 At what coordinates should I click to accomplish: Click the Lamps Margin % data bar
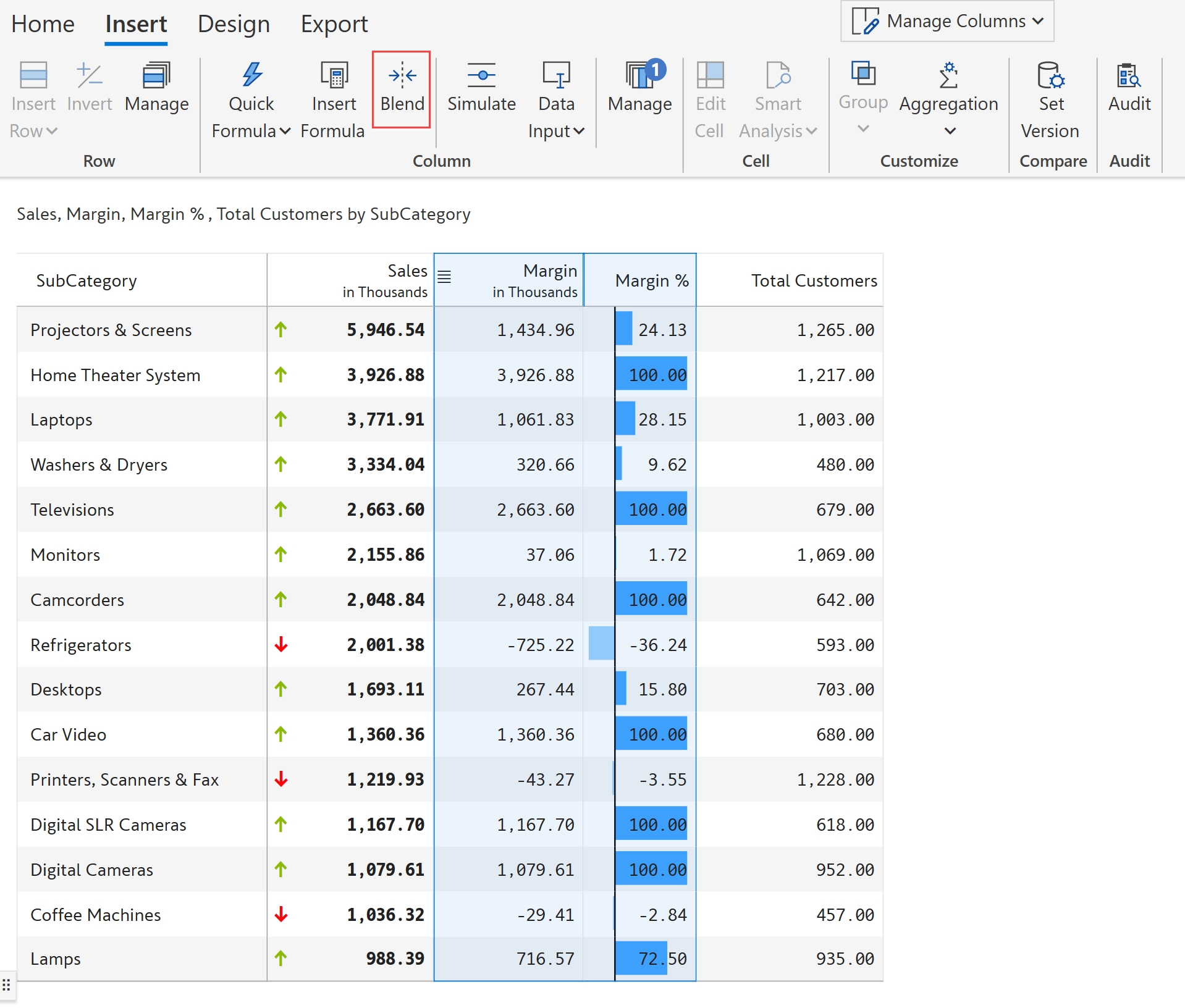coord(641,958)
